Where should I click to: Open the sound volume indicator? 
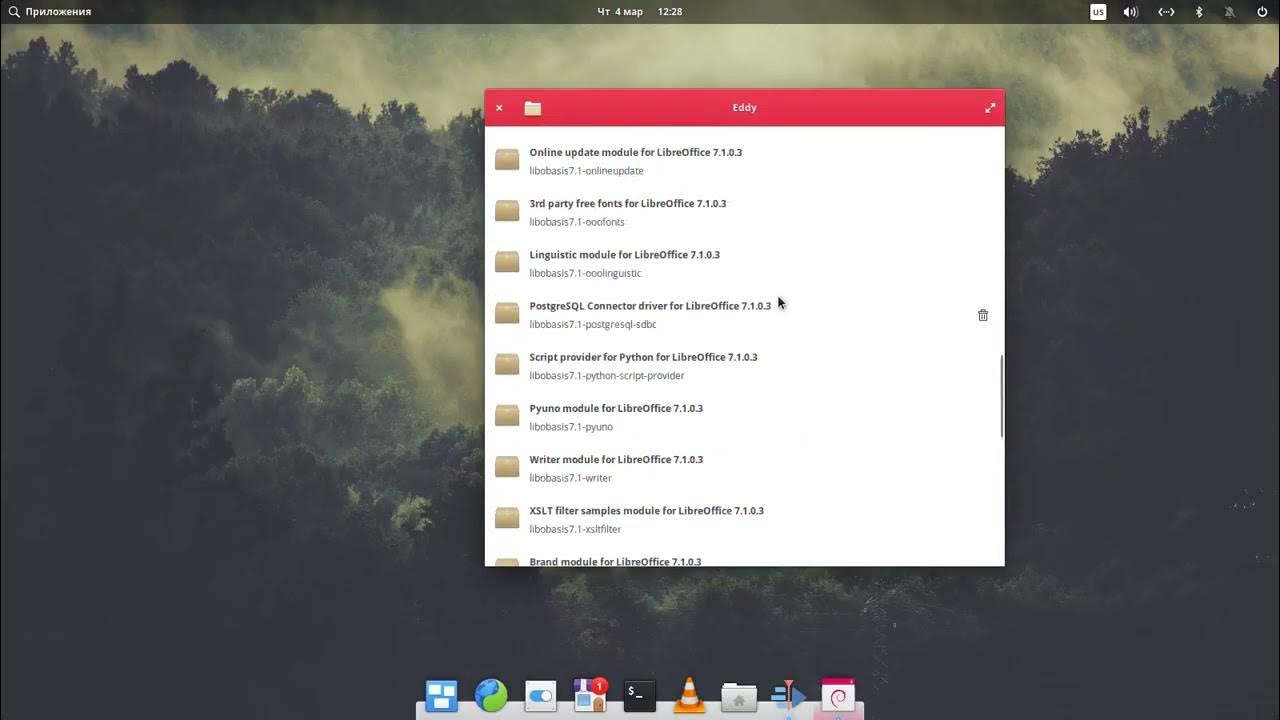tap(1131, 12)
